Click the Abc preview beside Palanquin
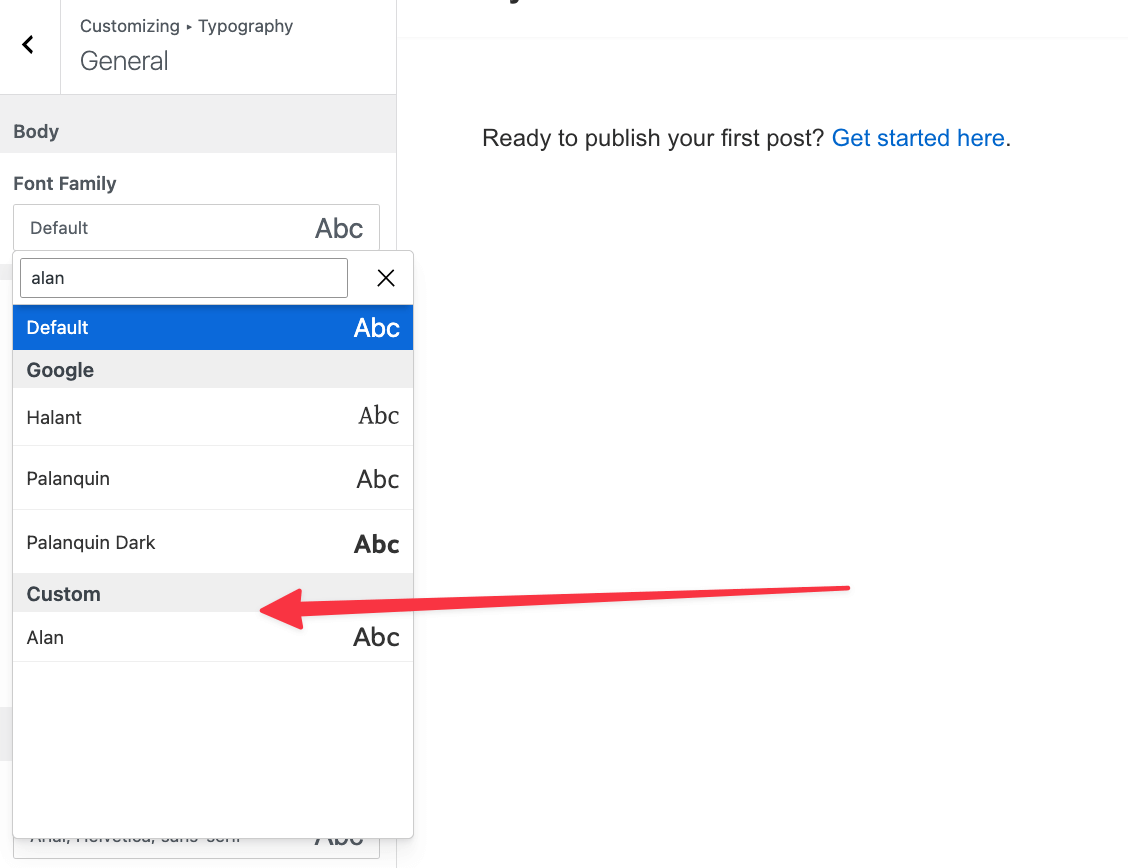 [377, 480]
